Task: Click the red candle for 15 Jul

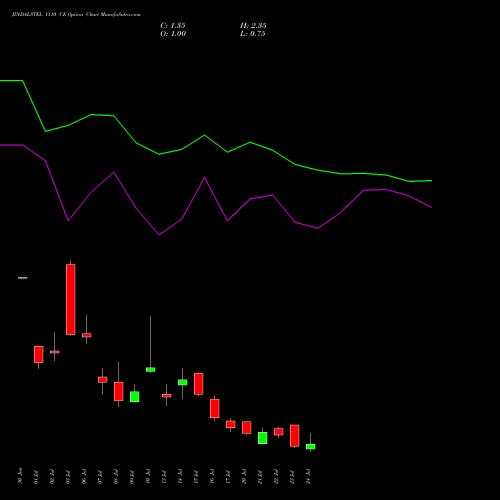Action: [x=199, y=384]
